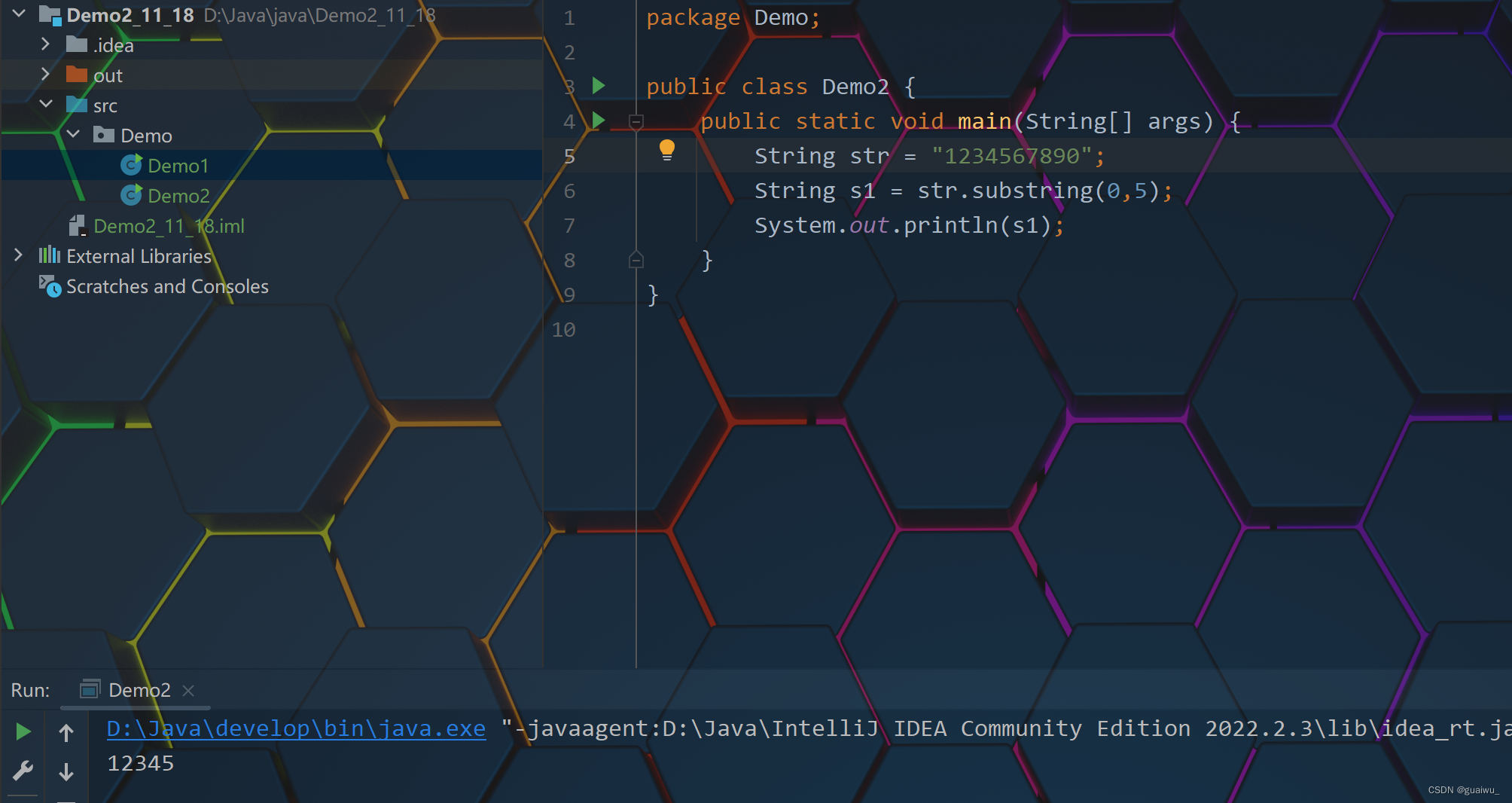Viewport: 1512px width, 803px height.
Task: Select Demo2 file in the project tree
Action: coord(181,195)
